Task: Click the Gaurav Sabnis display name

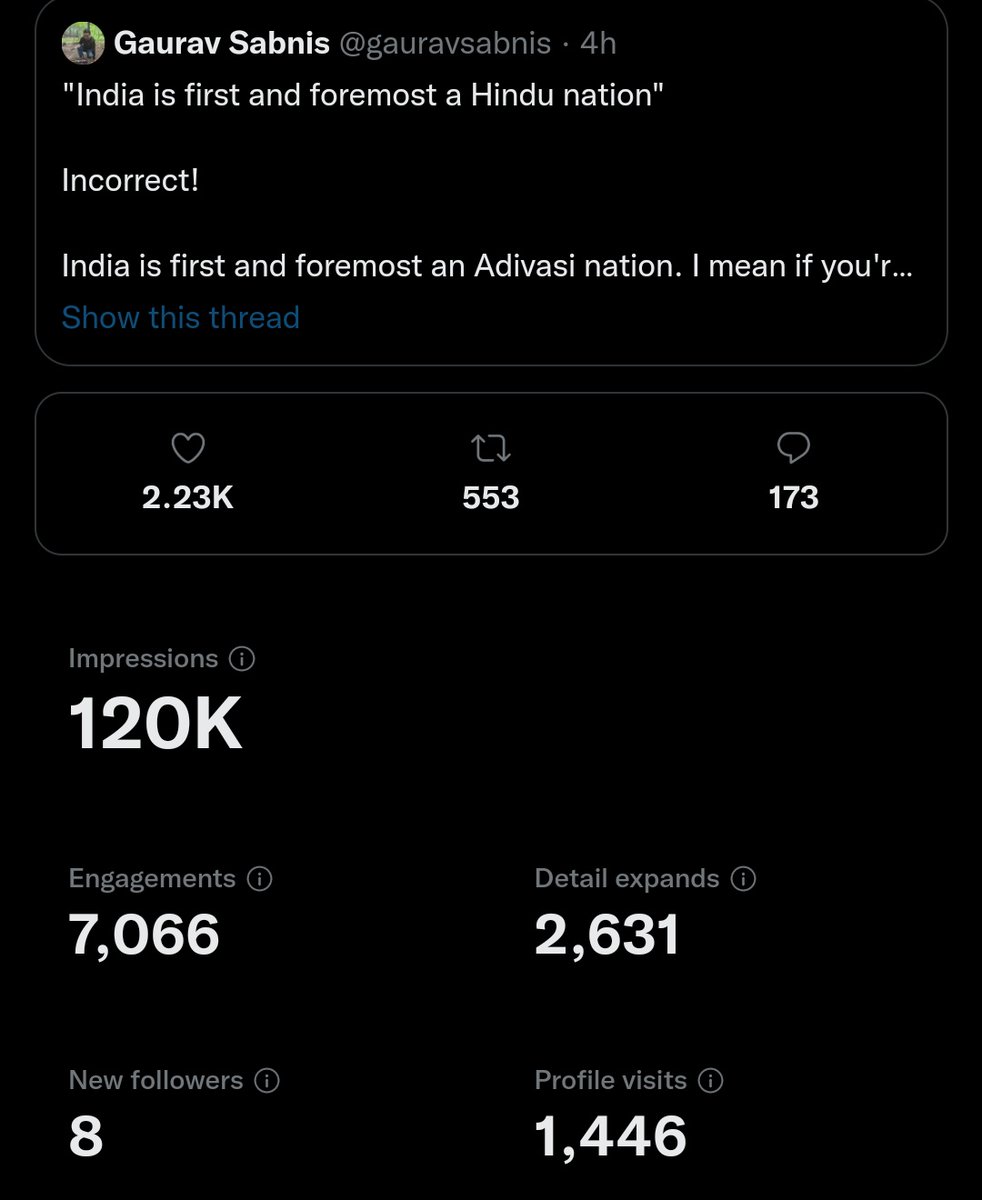Action: point(222,43)
